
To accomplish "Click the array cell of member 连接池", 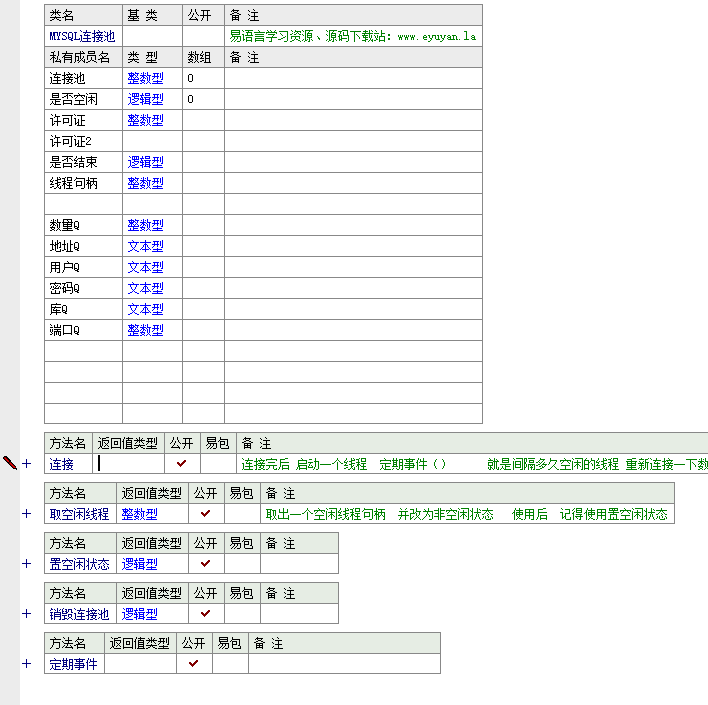I will tap(203, 78).
